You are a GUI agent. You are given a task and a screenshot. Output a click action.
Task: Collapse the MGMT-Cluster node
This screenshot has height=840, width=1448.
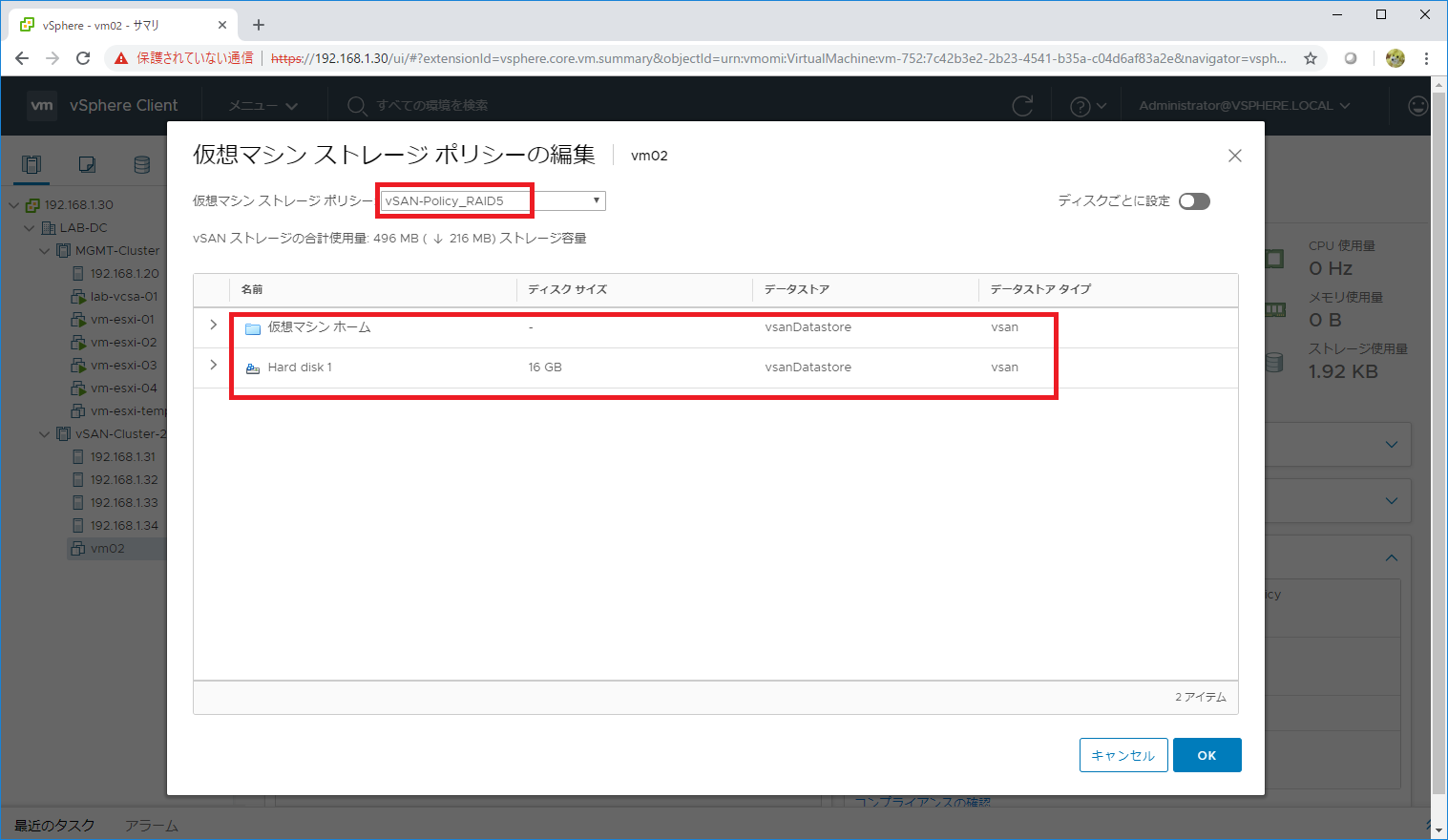45,251
